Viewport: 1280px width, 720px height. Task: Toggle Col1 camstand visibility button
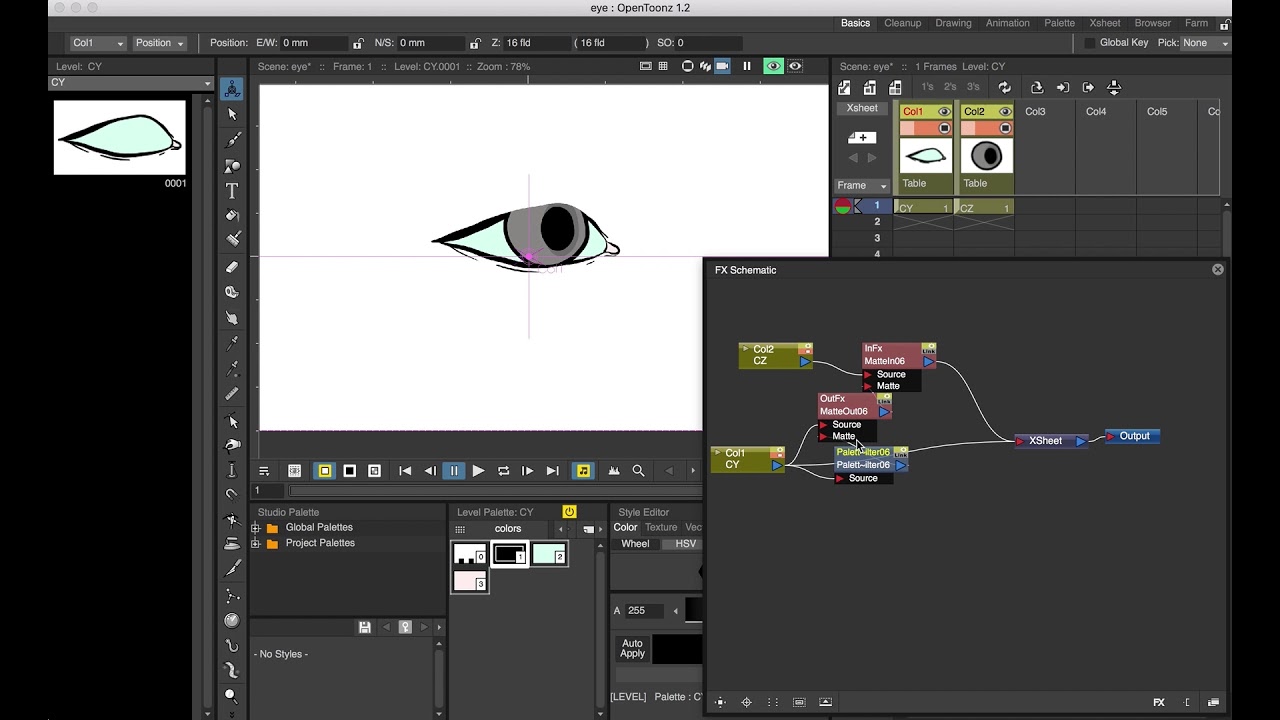[x=944, y=128]
